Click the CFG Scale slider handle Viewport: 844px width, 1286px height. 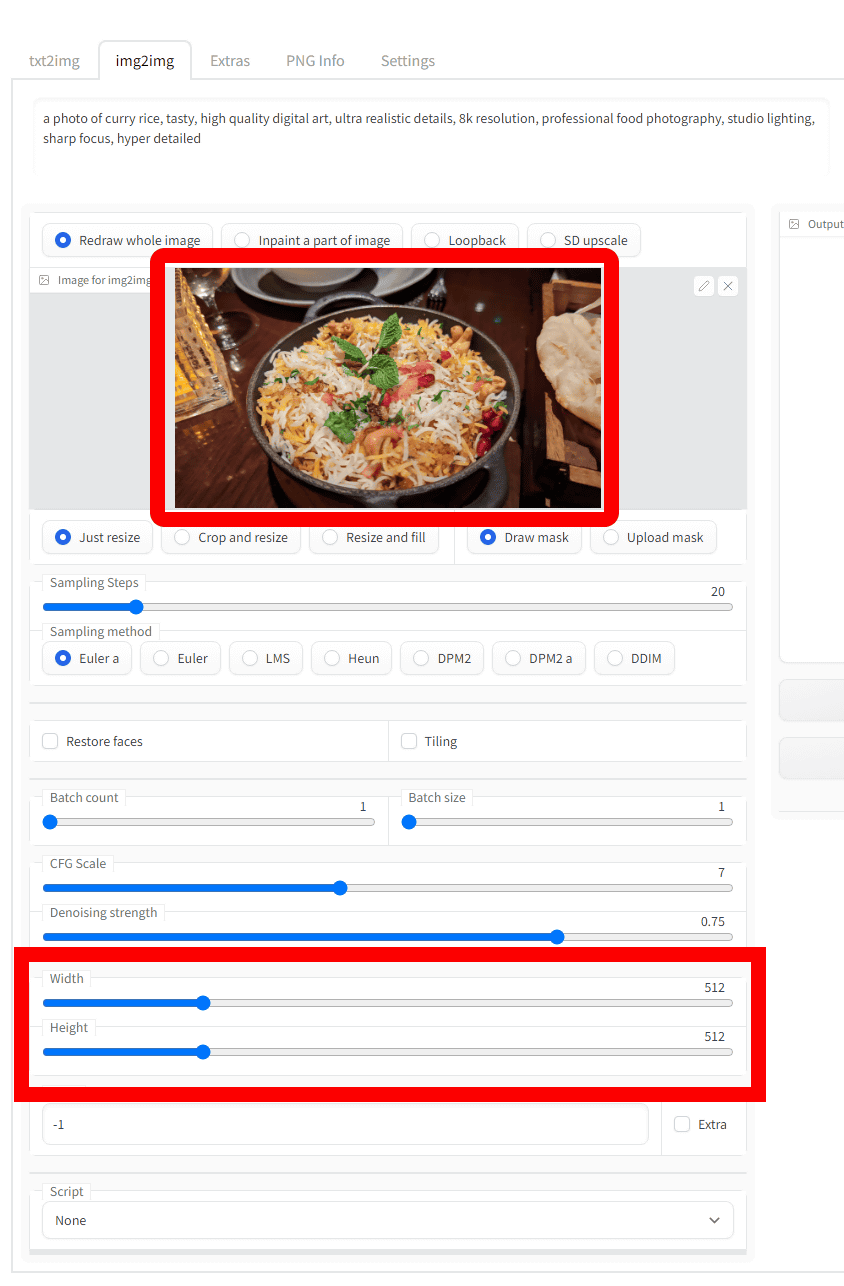339,888
